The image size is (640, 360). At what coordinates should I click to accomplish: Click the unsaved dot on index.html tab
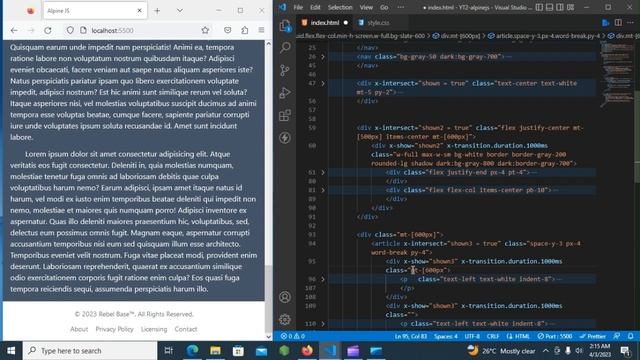pyautogui.click(x=346, y=23)
